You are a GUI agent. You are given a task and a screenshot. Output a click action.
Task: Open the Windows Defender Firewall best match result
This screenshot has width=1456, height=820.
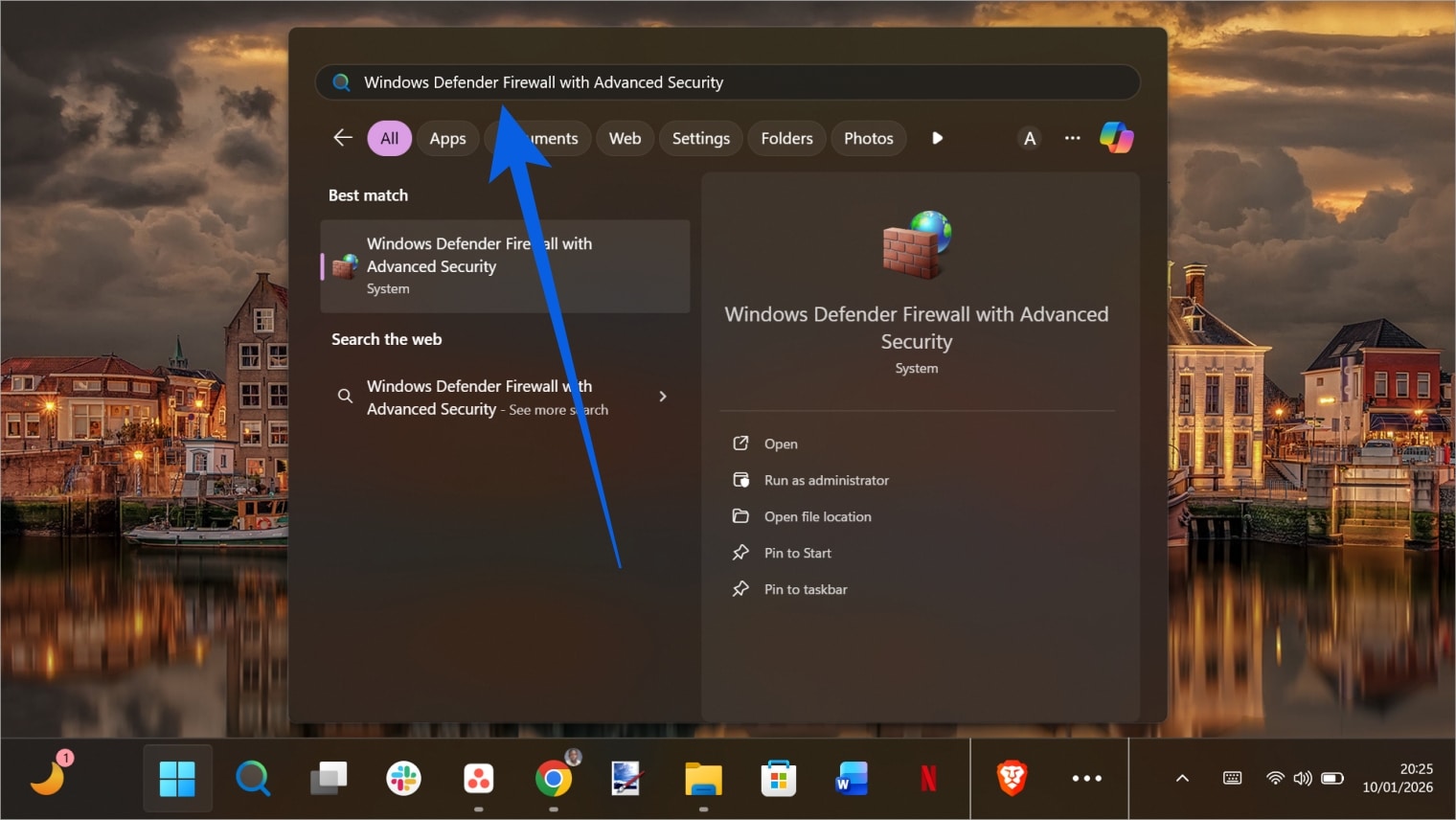[x=505, y=266]
